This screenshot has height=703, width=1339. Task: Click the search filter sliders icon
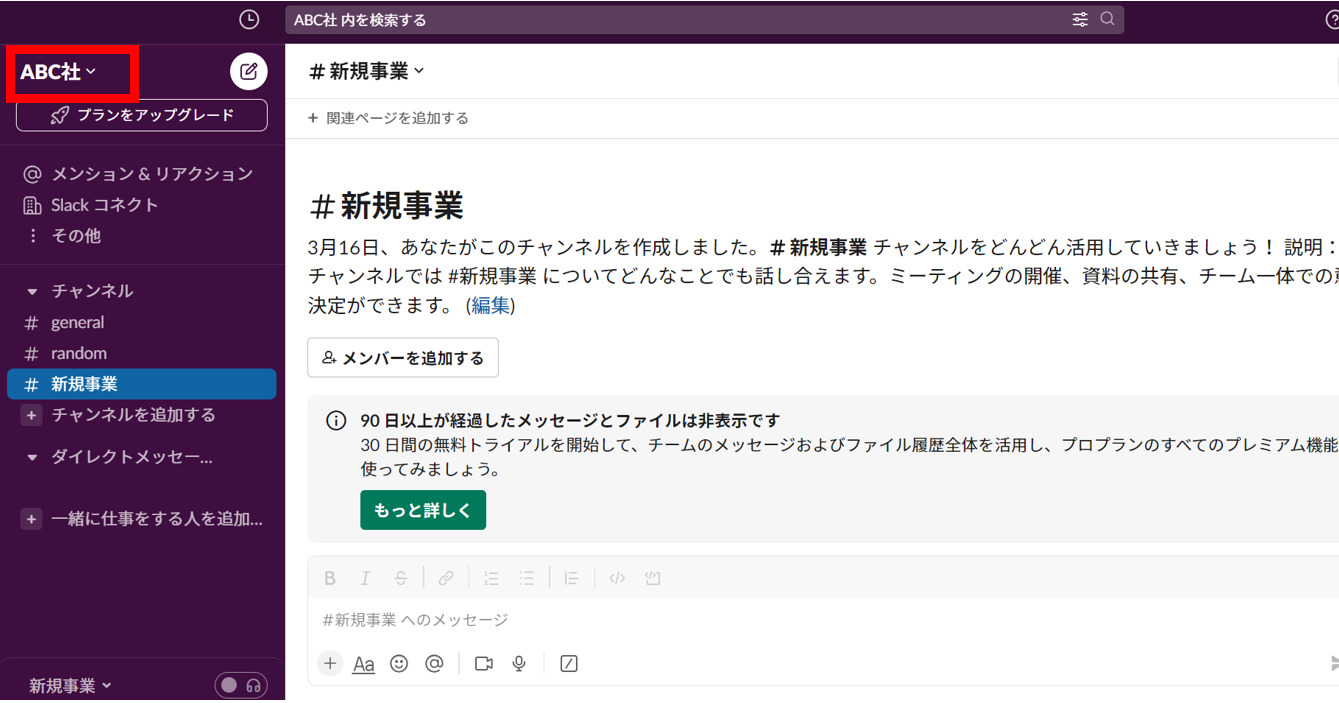[x=1079, y=18]
